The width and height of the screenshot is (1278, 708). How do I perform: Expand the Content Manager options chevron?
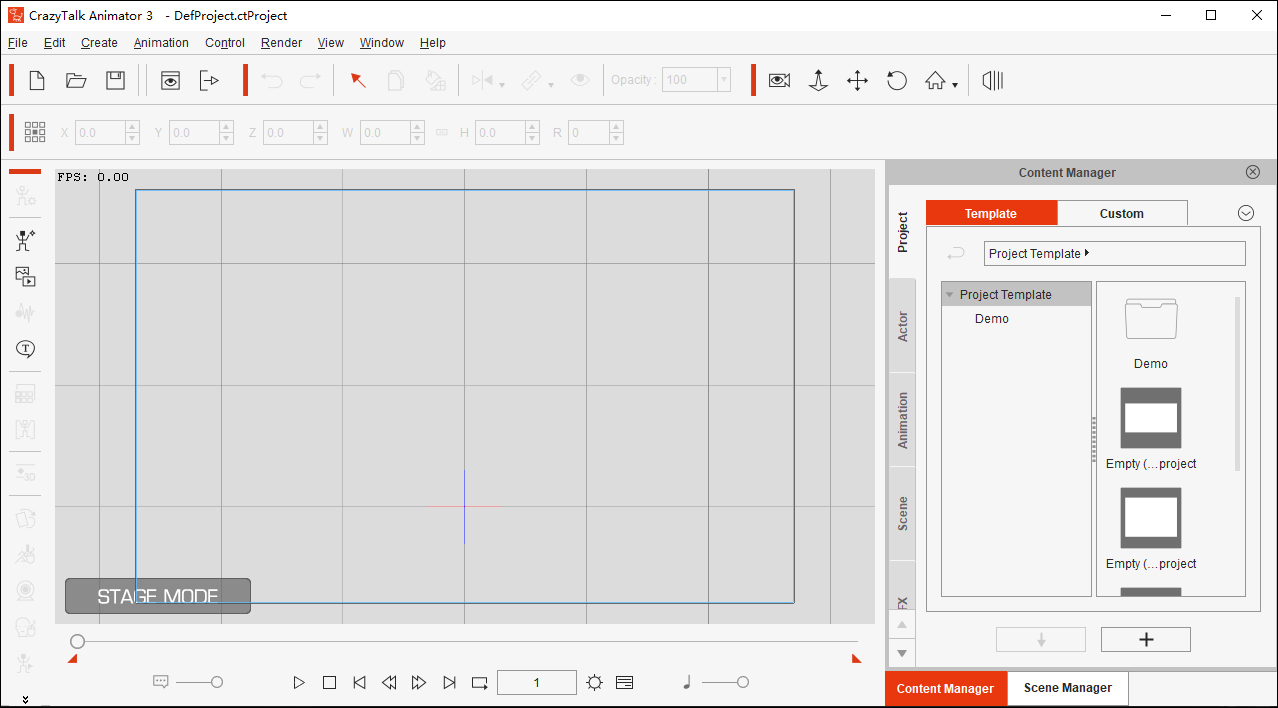(1245, 213)
